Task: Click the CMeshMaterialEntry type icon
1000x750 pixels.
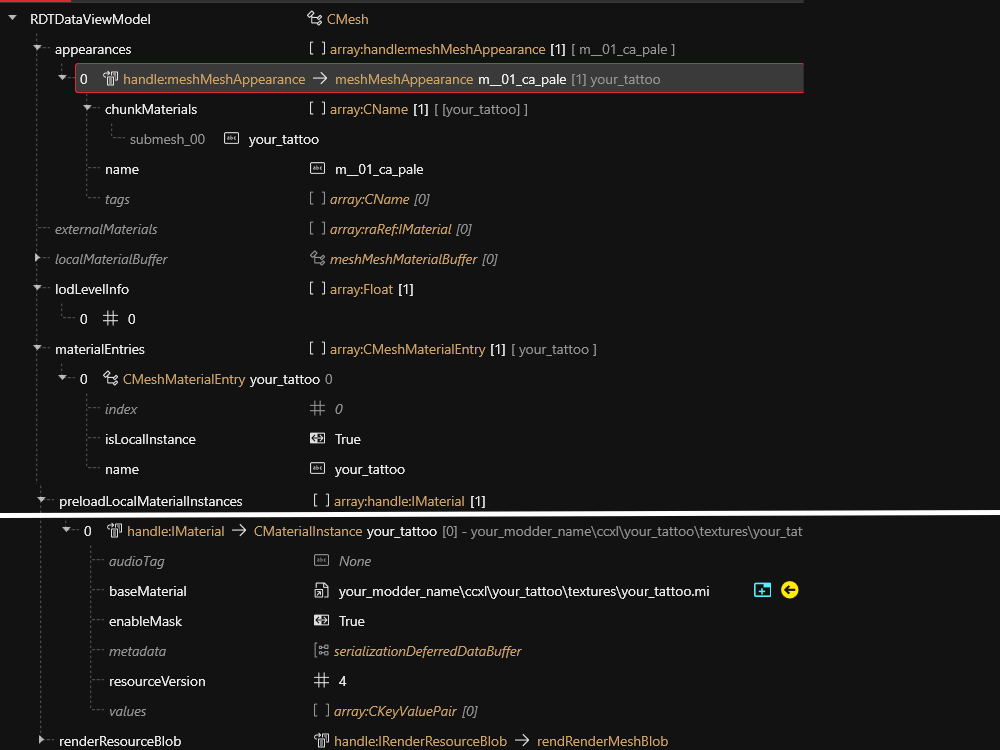Action: (111, 379)
